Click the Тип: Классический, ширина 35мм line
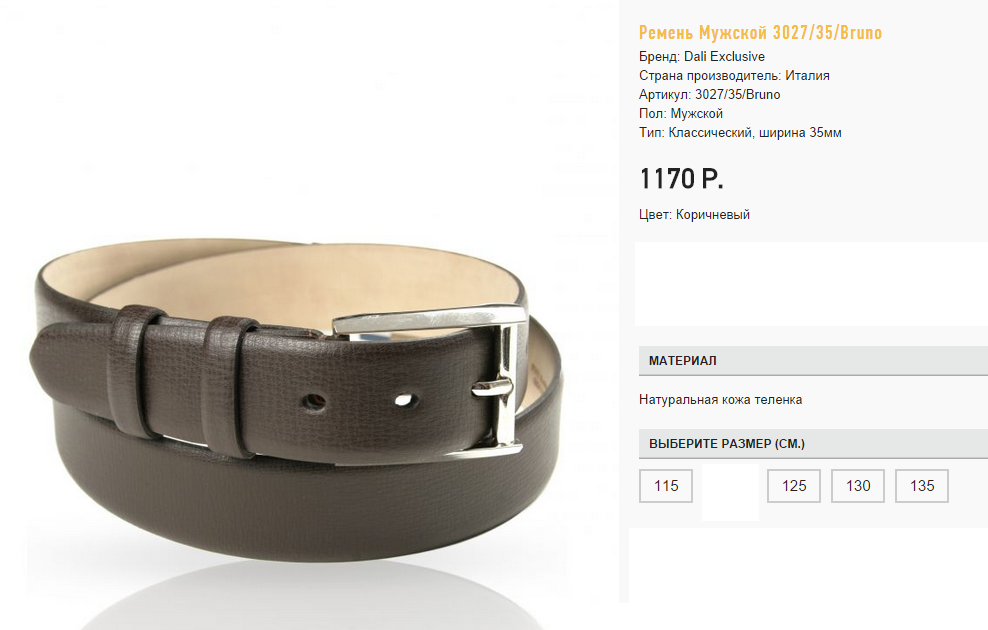The height and width of the screenshot is (630, 988). tap(740, 132)
